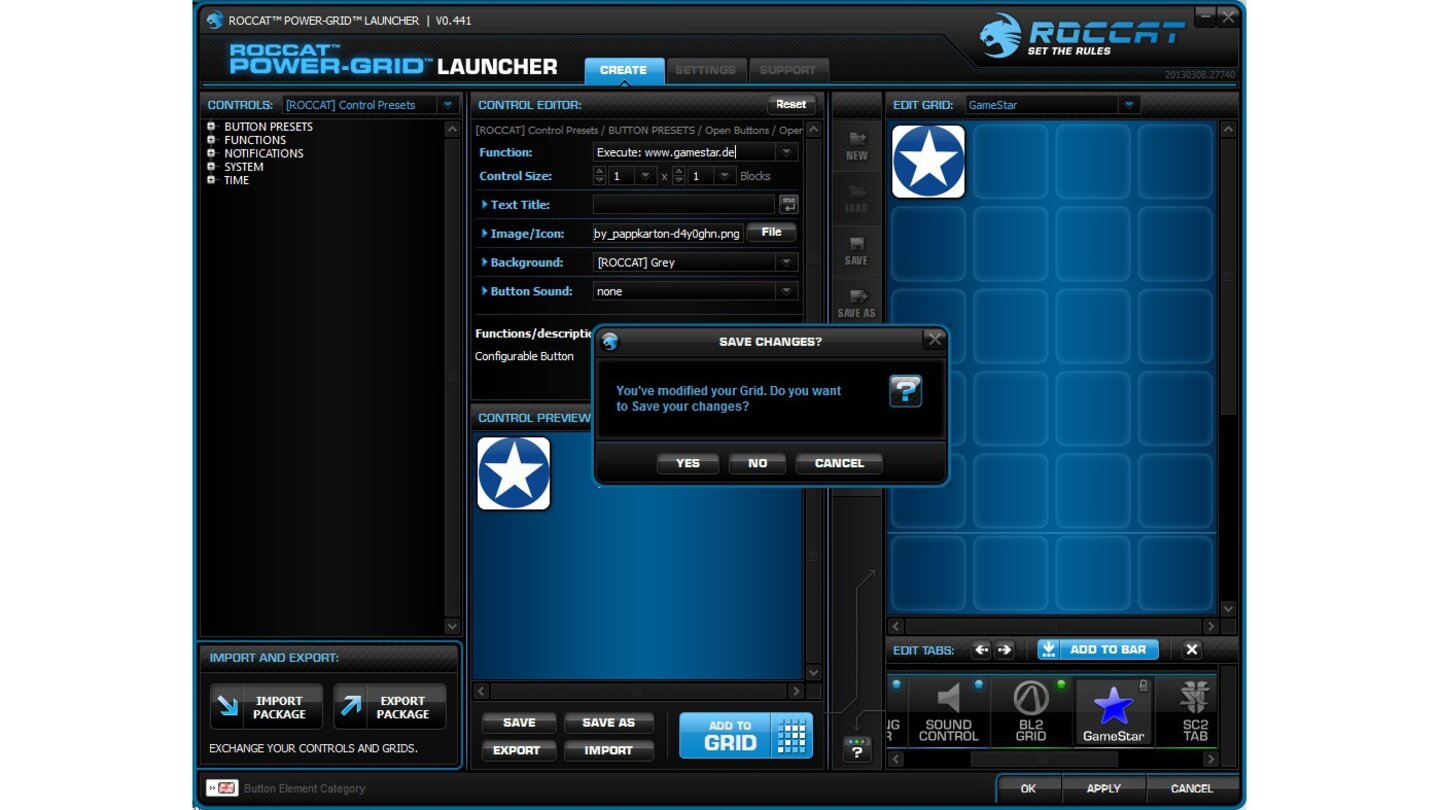Click the bottom CANCEL button next to APPLY

1192,788
